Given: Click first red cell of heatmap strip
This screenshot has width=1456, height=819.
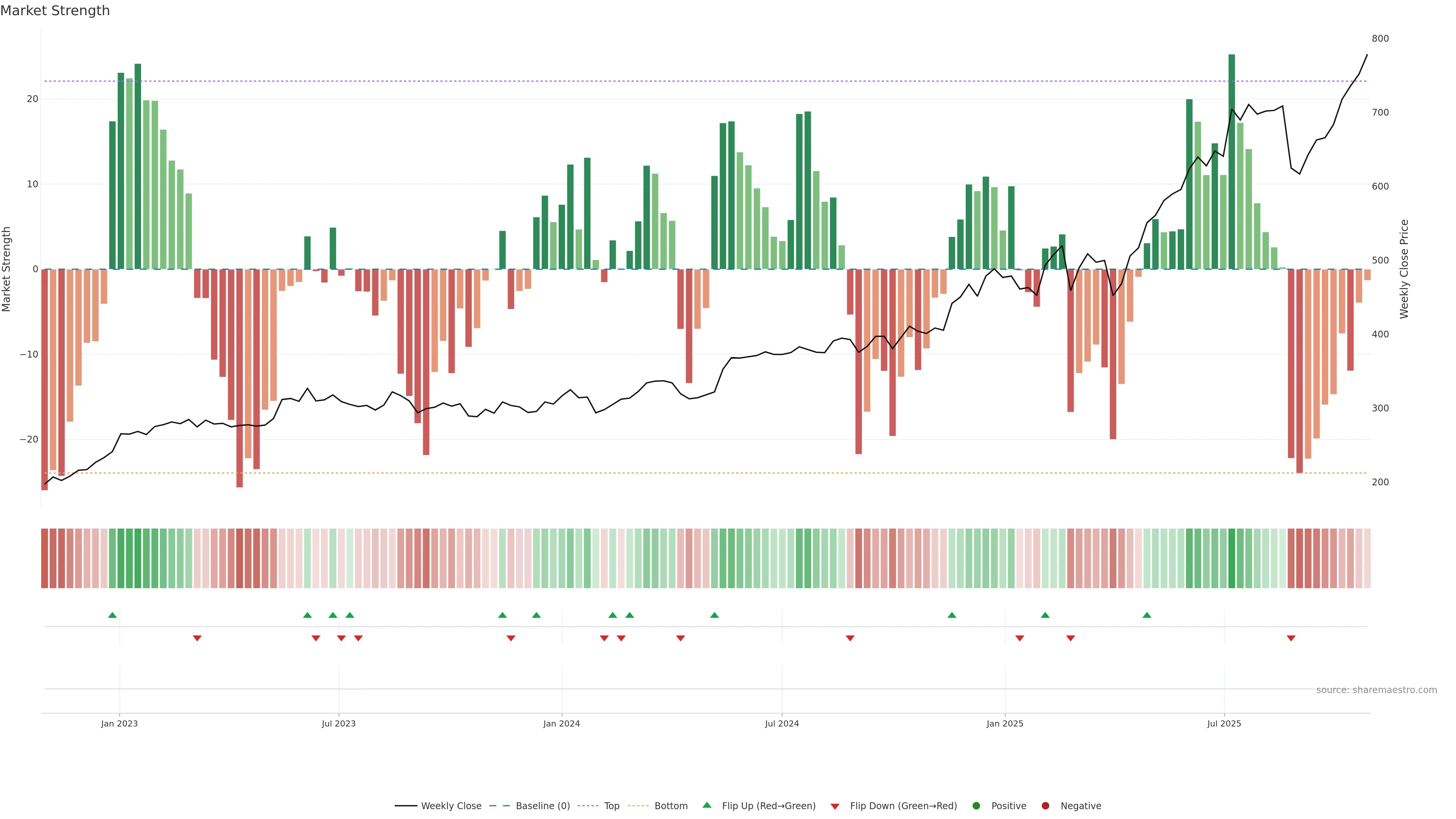Looking at the screenshot, I should click(x=45, y=559).
